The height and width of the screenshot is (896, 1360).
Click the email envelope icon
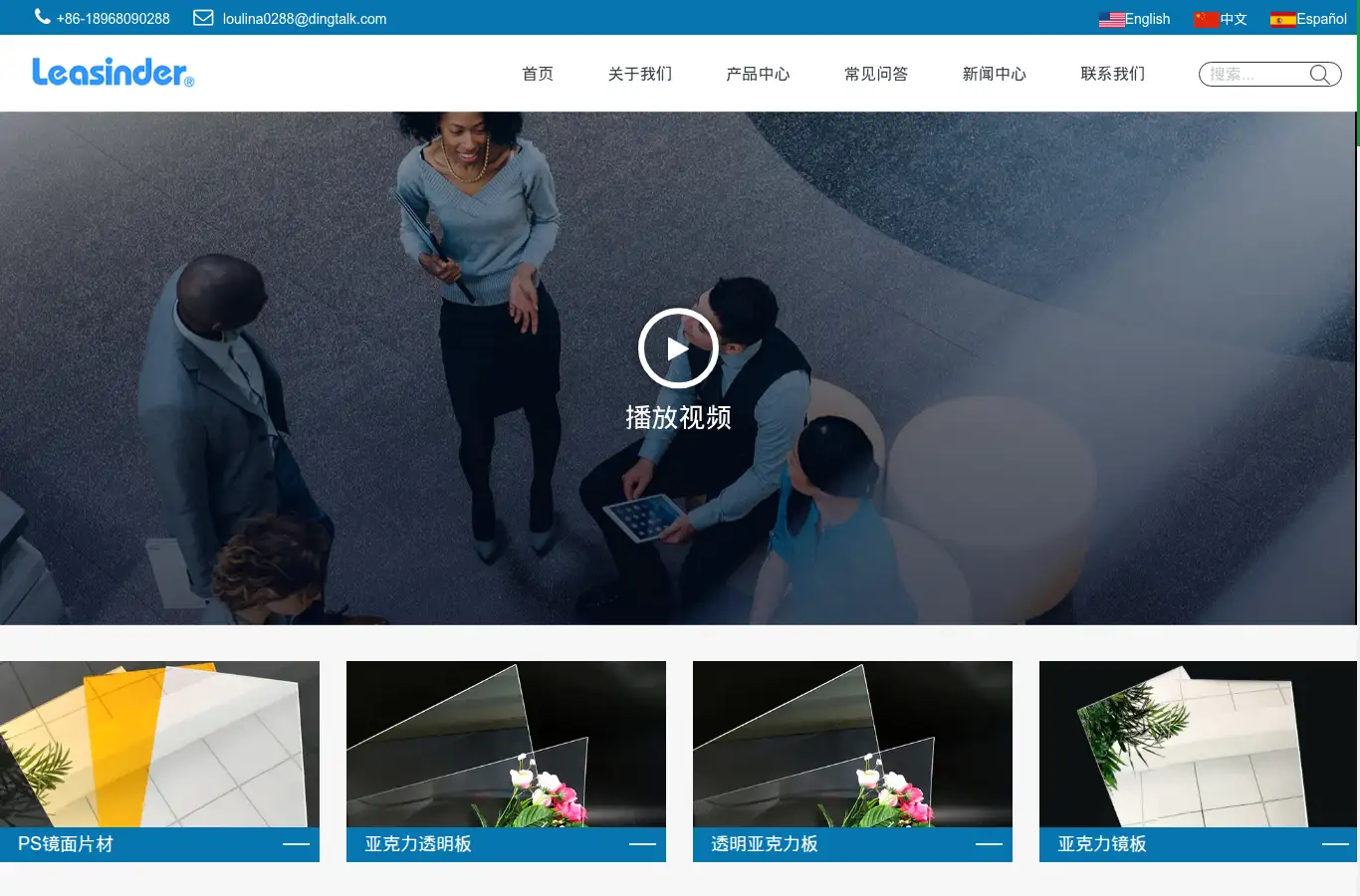point(203,18)
